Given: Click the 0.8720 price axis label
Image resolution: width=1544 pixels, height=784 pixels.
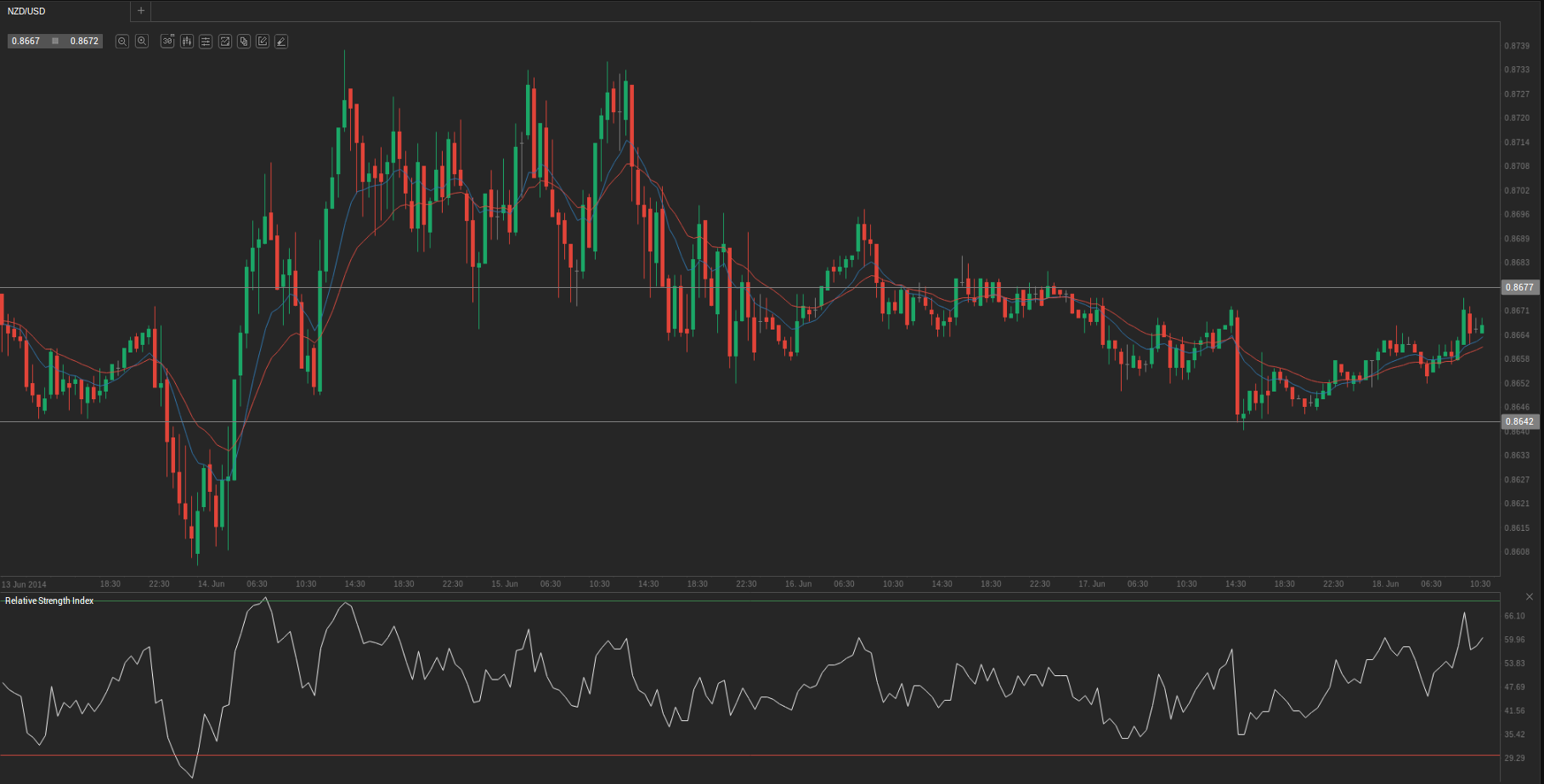Looking at the screenshot, I should tap(1517, 118).
